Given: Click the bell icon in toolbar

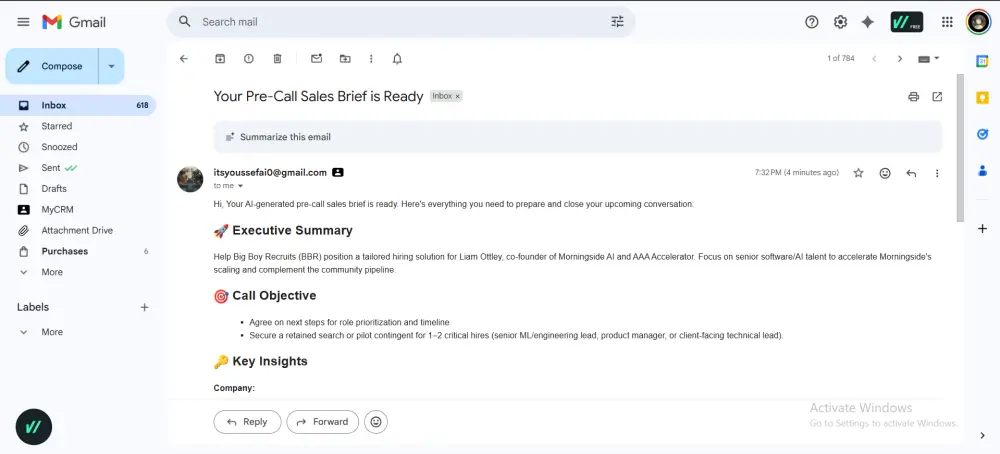Looking at the screenshot, I should click(397, 59).
